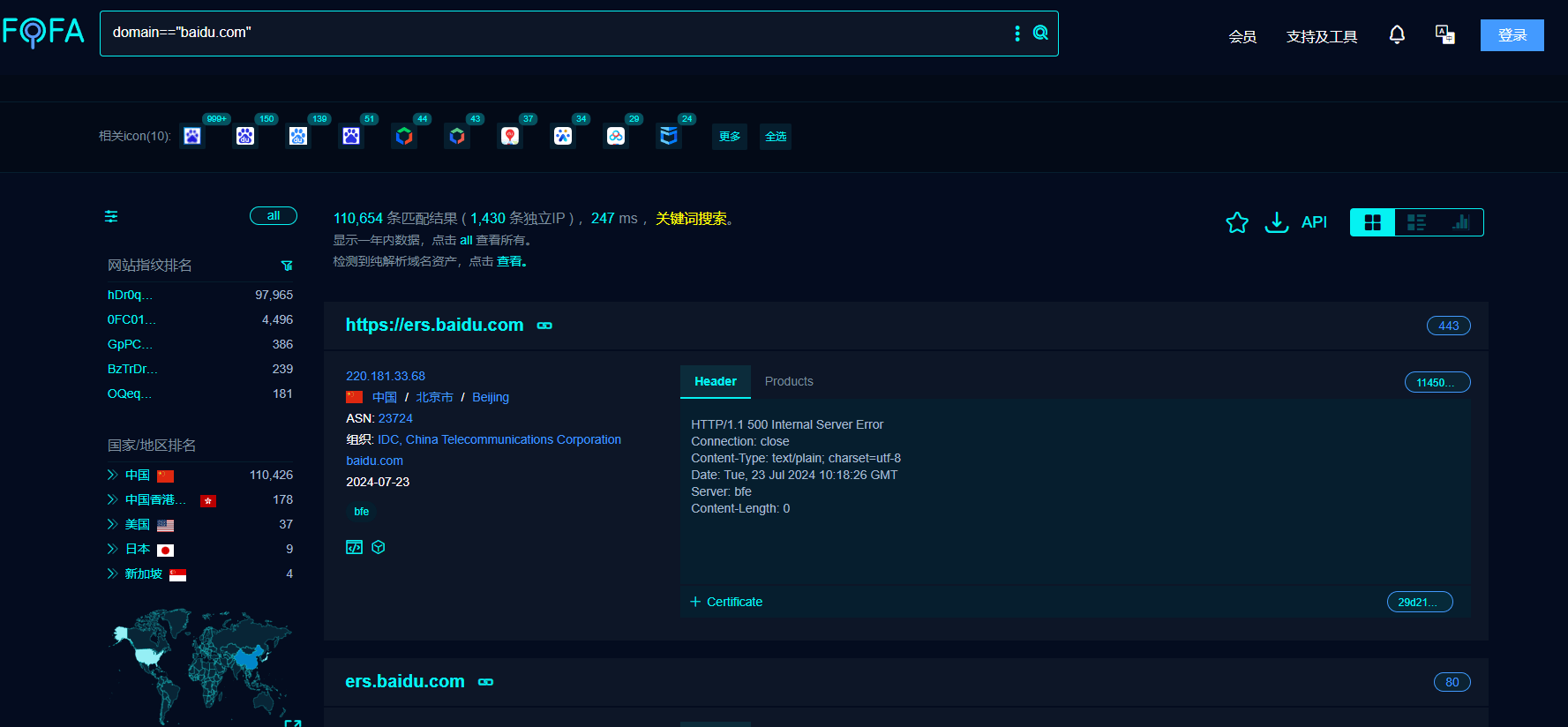The width and height of the screenshot is (1568, 727).
Task: Click IDC, China Telecommunications Corporation organization
Action: [x=499, y=439]
